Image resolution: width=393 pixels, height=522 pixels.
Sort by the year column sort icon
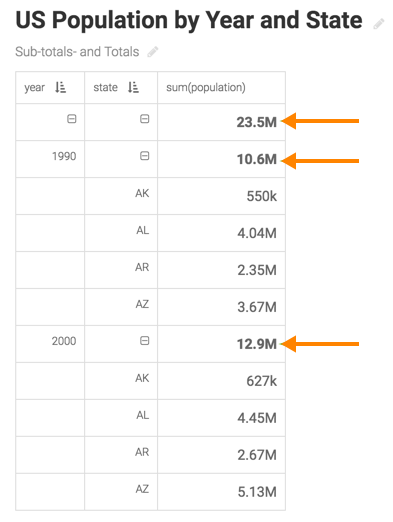point(60,88)
